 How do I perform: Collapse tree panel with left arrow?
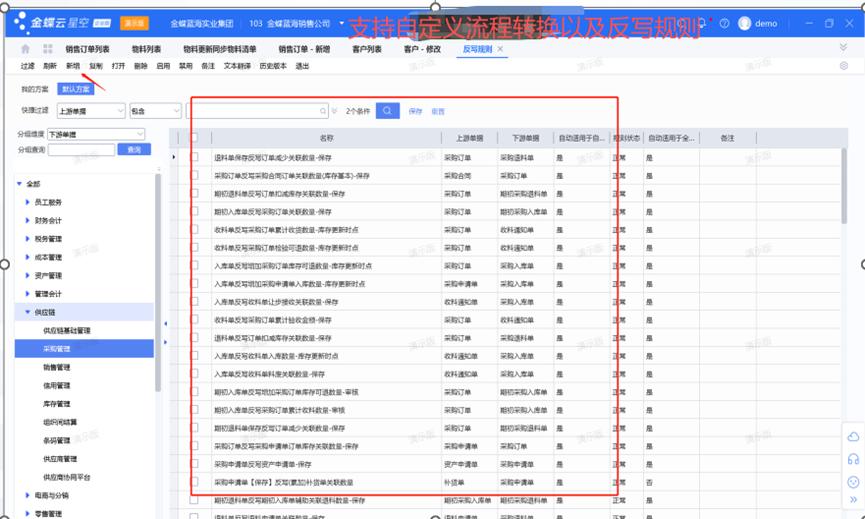pyautogui.click(x=165, y=324)
